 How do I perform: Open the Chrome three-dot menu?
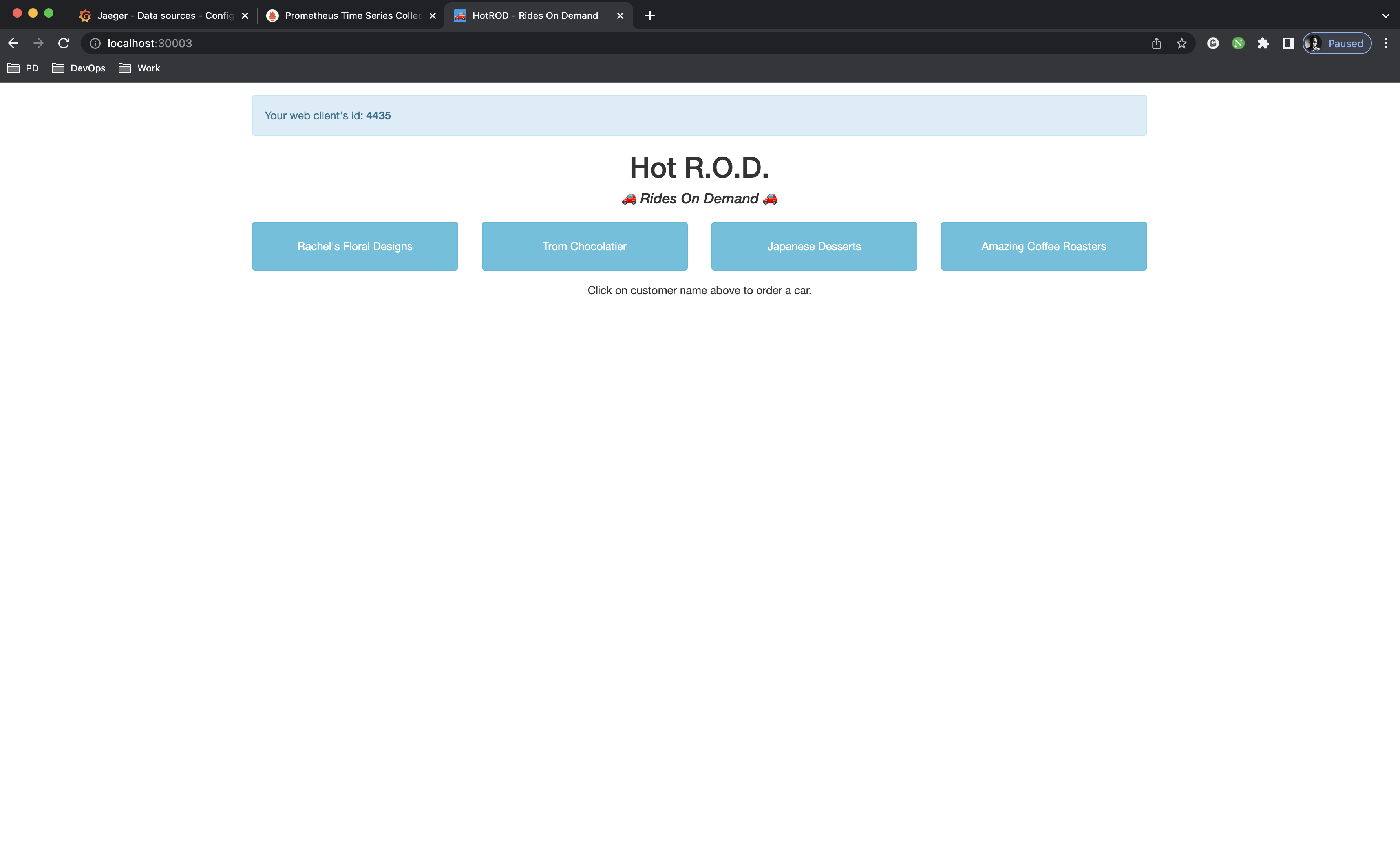[x=1385, y=43]
